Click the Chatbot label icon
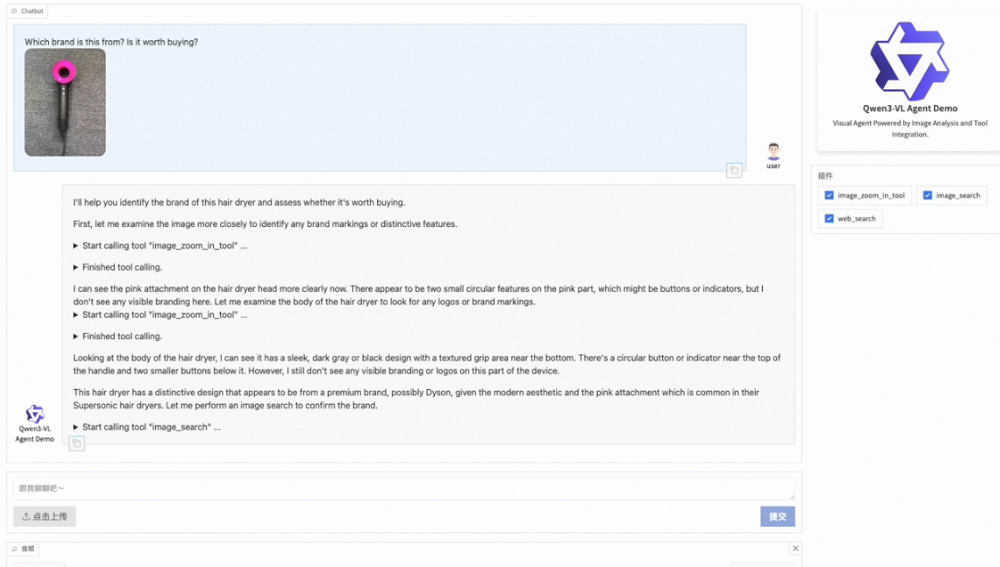The image size is (1000, 567). point(14,11)
